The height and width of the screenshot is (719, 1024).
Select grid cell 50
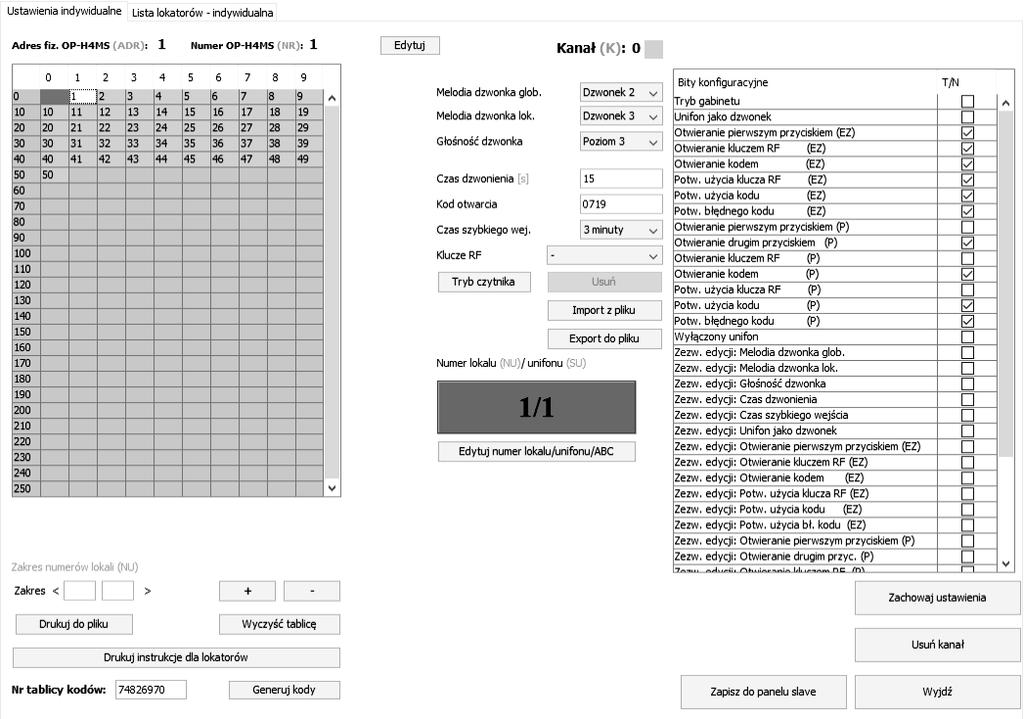54,175
